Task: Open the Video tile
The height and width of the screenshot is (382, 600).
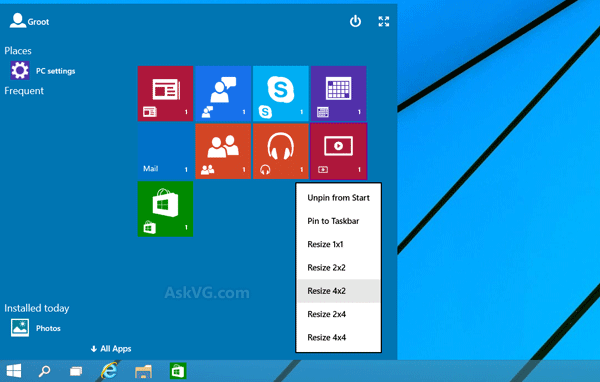Action: 339,151
